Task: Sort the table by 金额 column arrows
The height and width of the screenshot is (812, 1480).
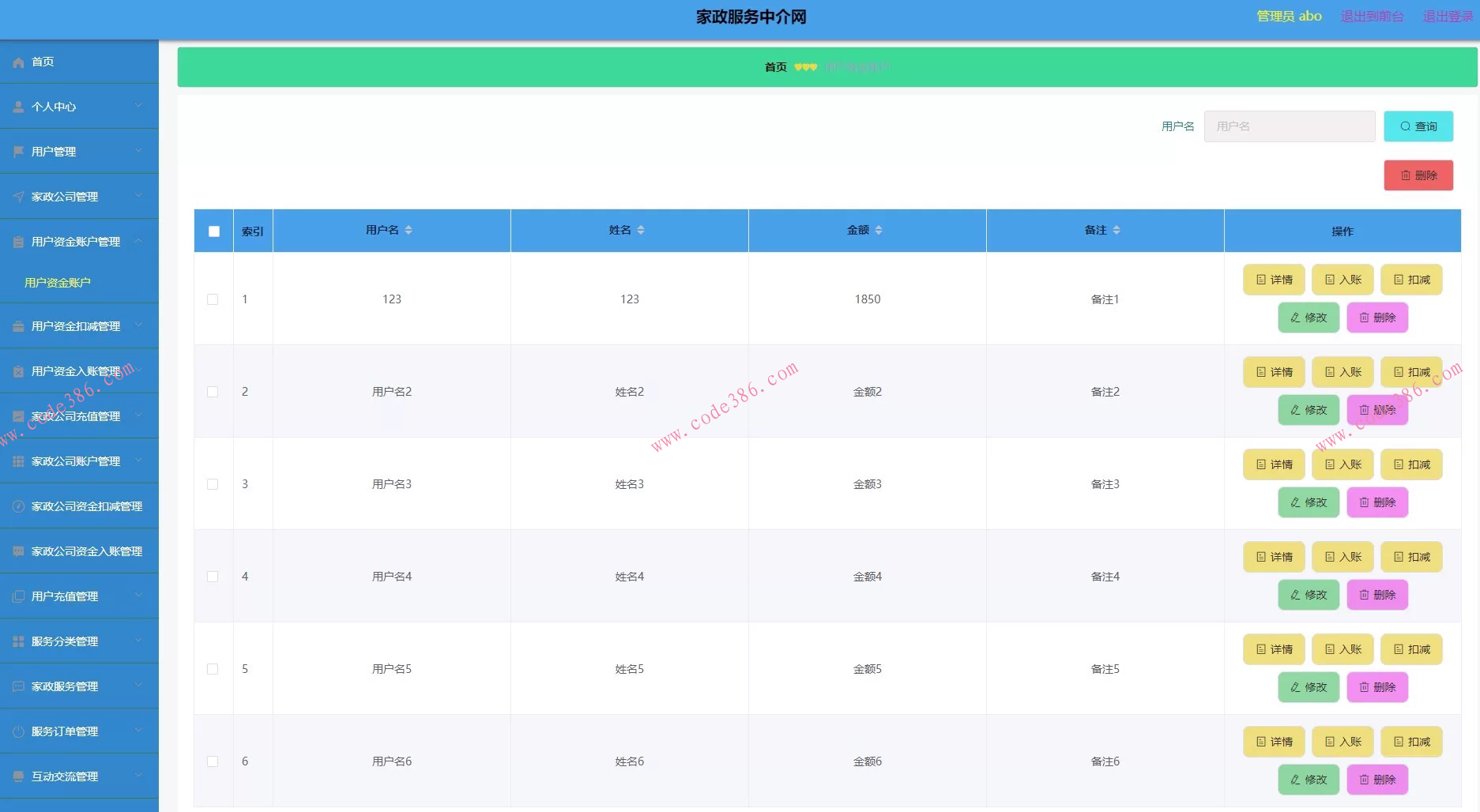Action: (879, 230)
